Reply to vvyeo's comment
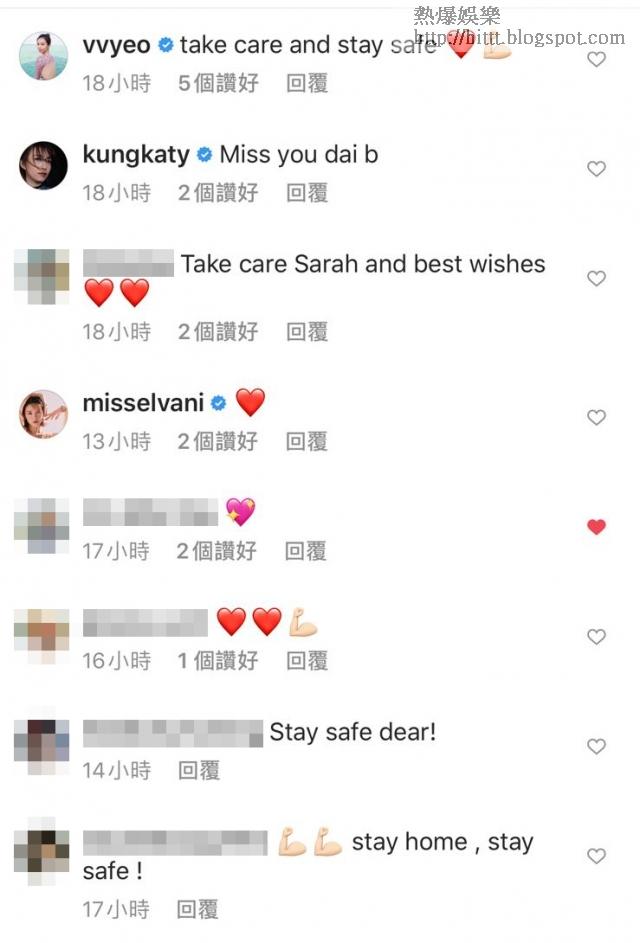Image resolution: width=640 pixels, height=943 pixels. [x=307, y=83]
